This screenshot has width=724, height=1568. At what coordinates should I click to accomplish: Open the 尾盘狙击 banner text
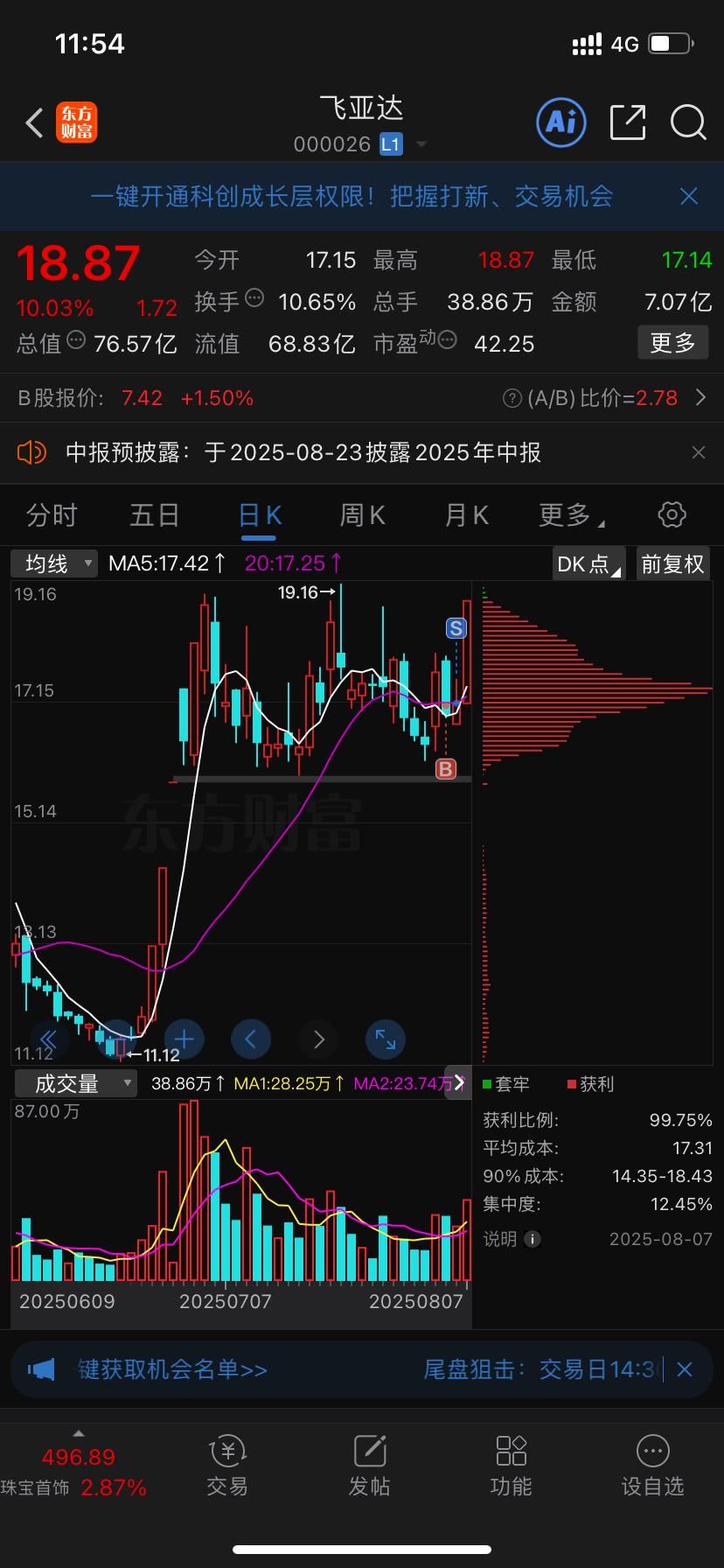pos(542,1369)
